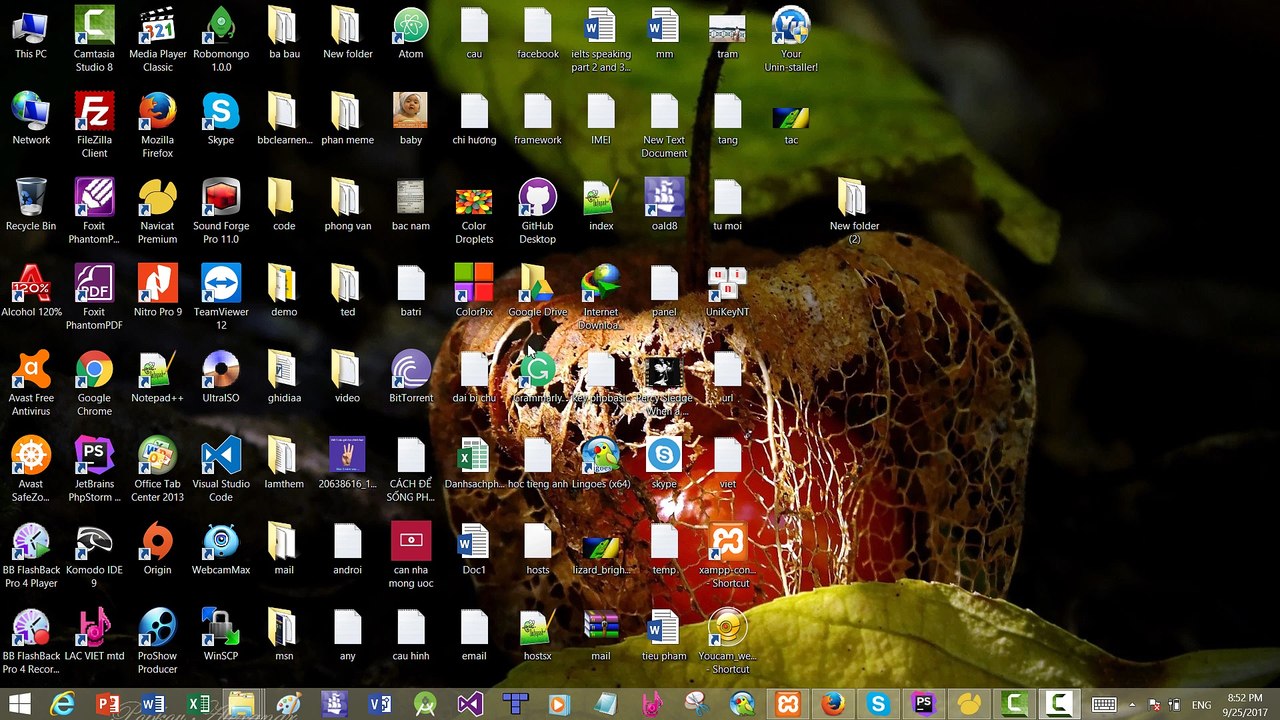
Task: Open the Network desktop icon
Action: tap(31, 119)
